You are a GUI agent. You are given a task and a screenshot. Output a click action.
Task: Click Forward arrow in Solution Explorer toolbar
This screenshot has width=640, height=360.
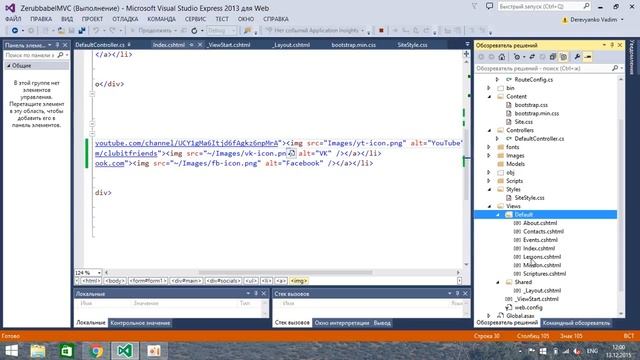tap(491, 57)
